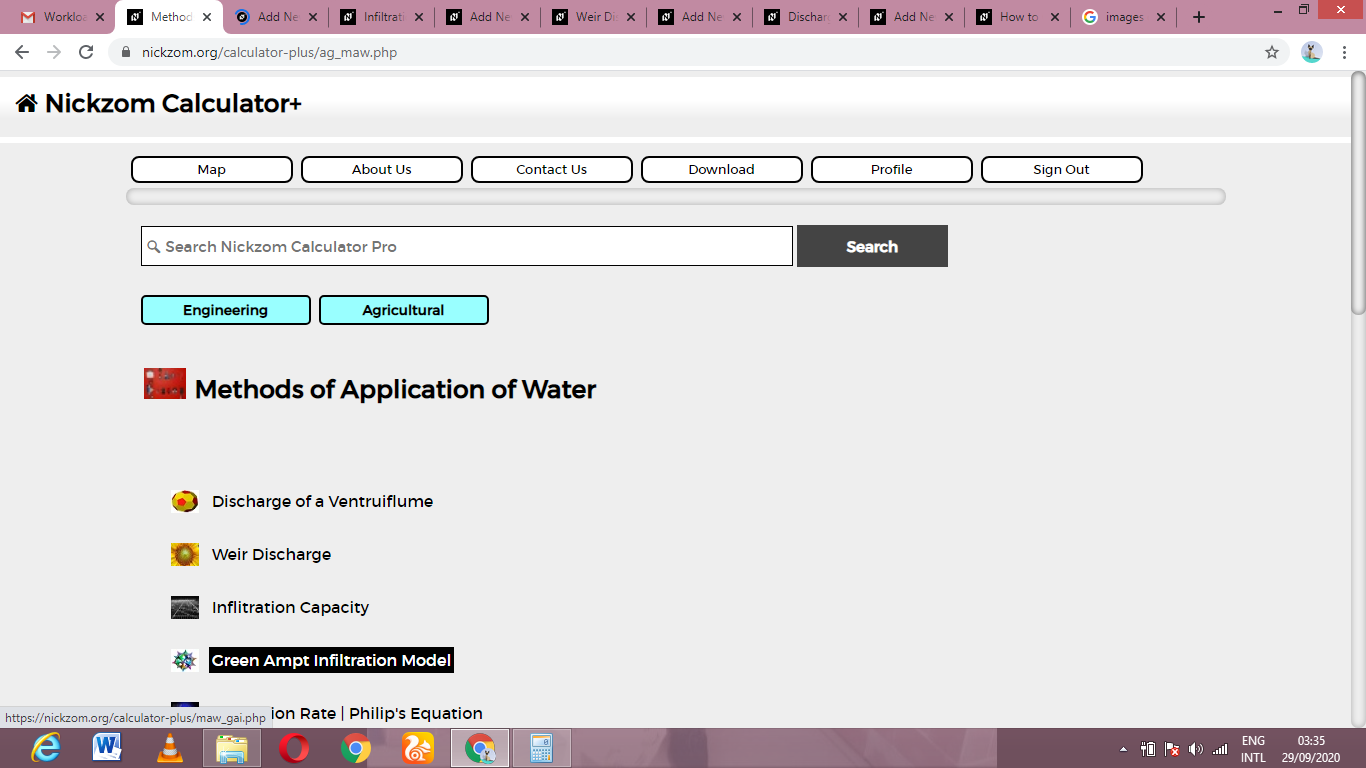Viewport: 1366px width, 768px height.
Task: Click the Download button
Action: pos(722,169)
